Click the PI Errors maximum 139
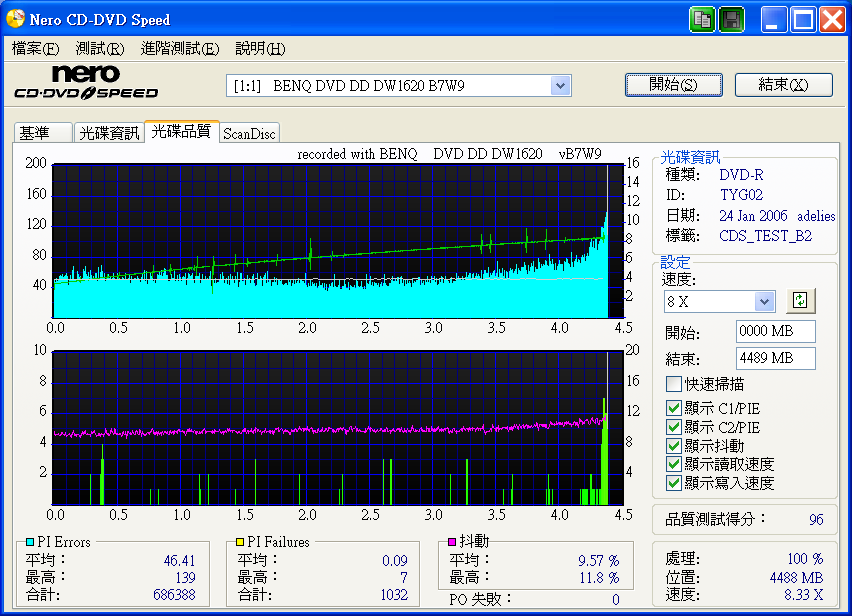The height and width of the screenshot is (616, 852). click(185, 577)
